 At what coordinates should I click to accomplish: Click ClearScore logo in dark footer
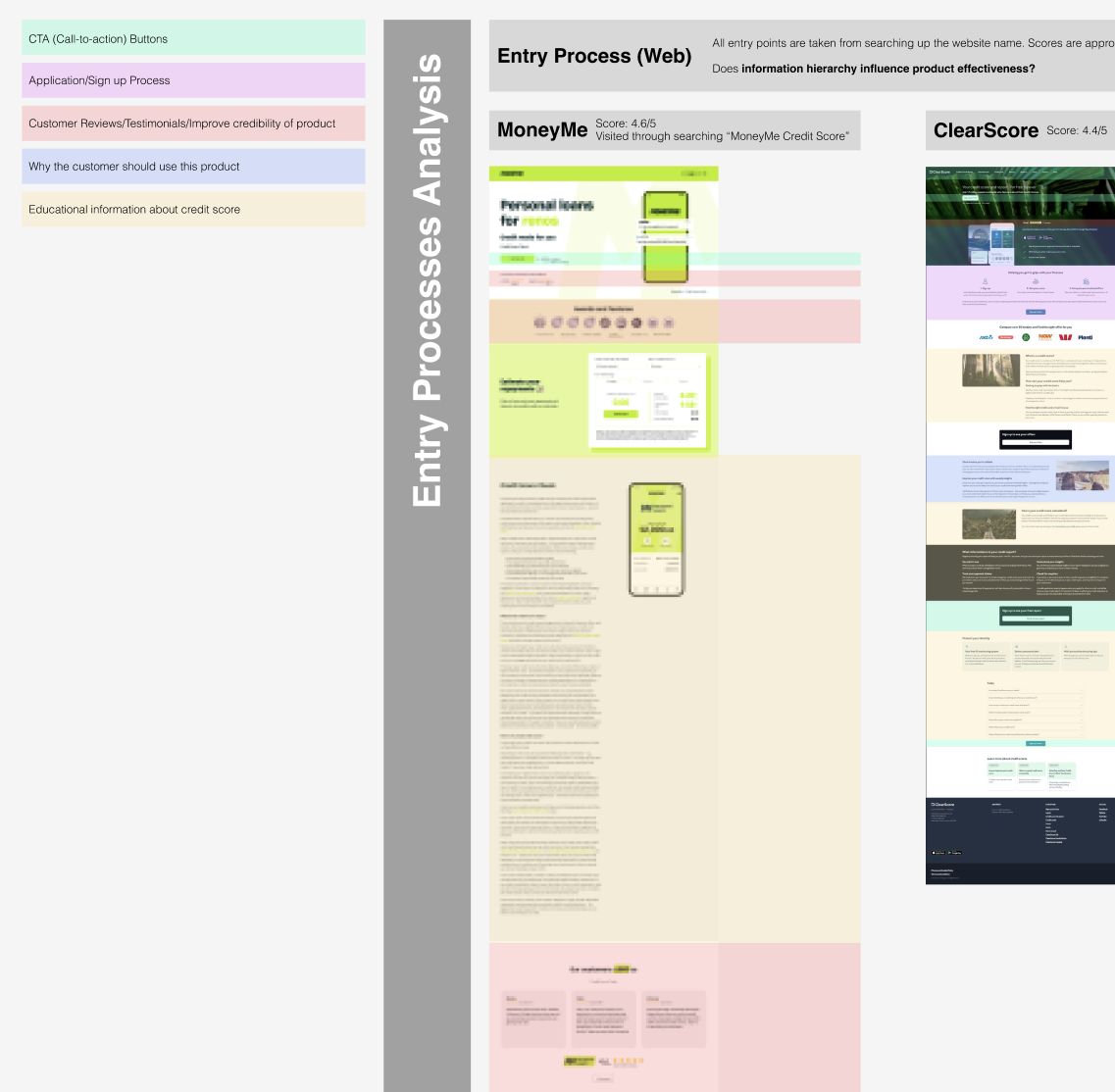[x=942, y=804]
